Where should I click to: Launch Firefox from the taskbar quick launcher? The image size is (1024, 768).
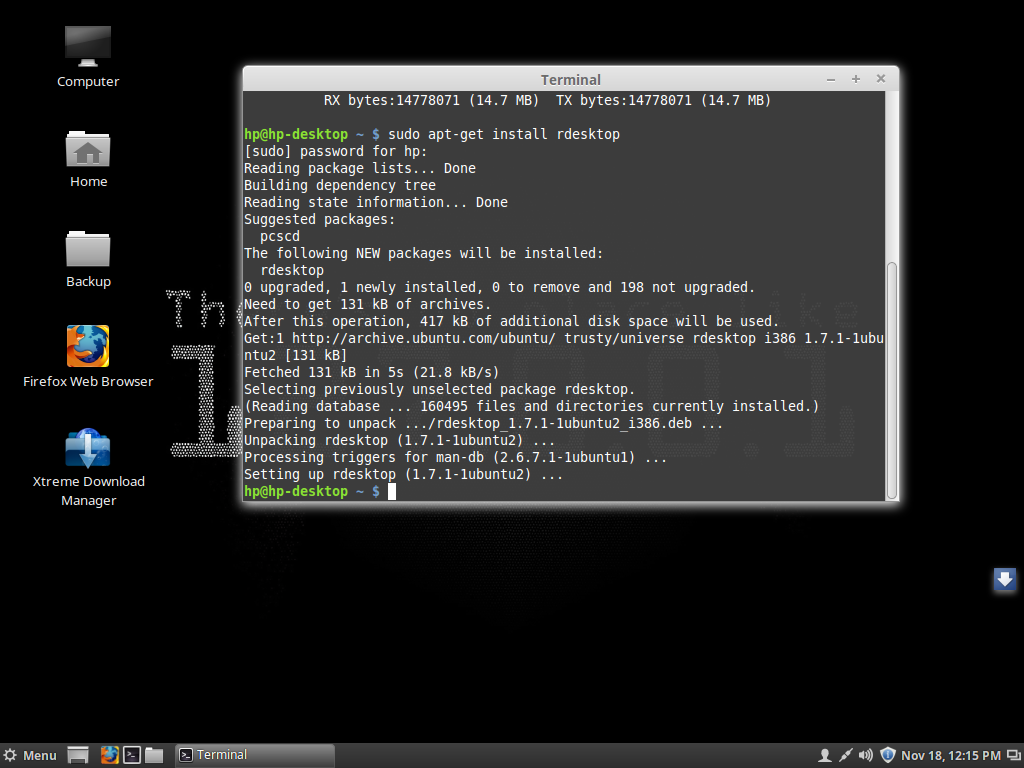click(x=109, y=754)
